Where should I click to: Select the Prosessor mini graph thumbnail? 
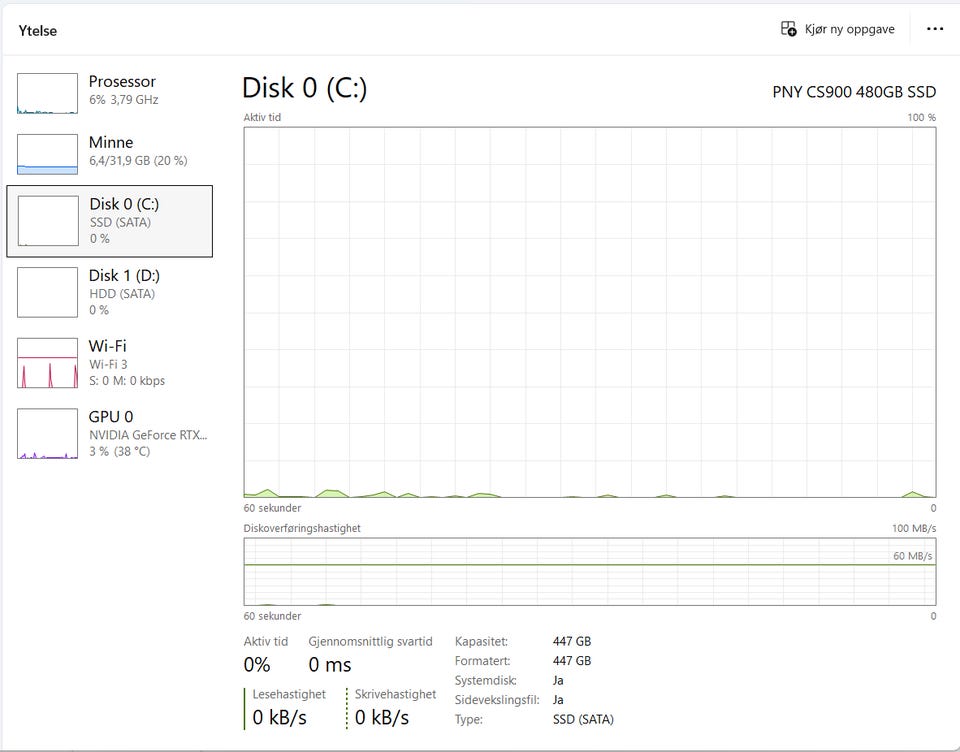(47, 94)
